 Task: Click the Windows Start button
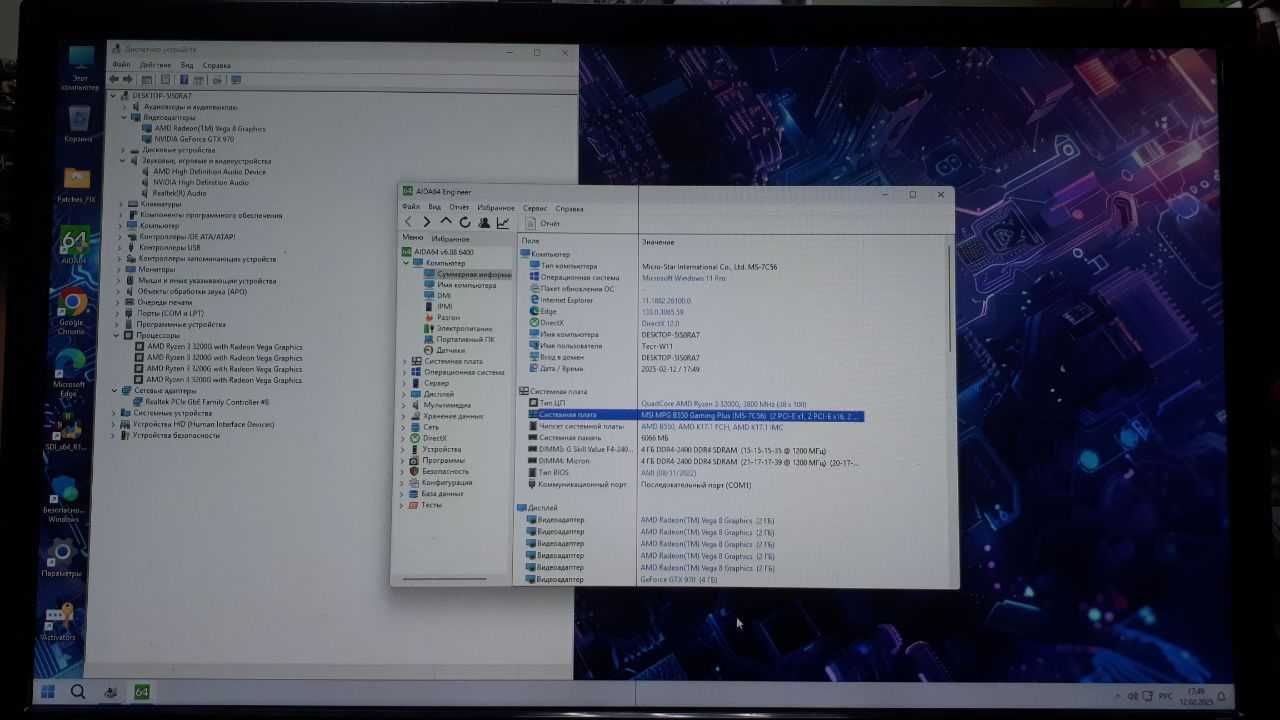click(x=46, y=691)
